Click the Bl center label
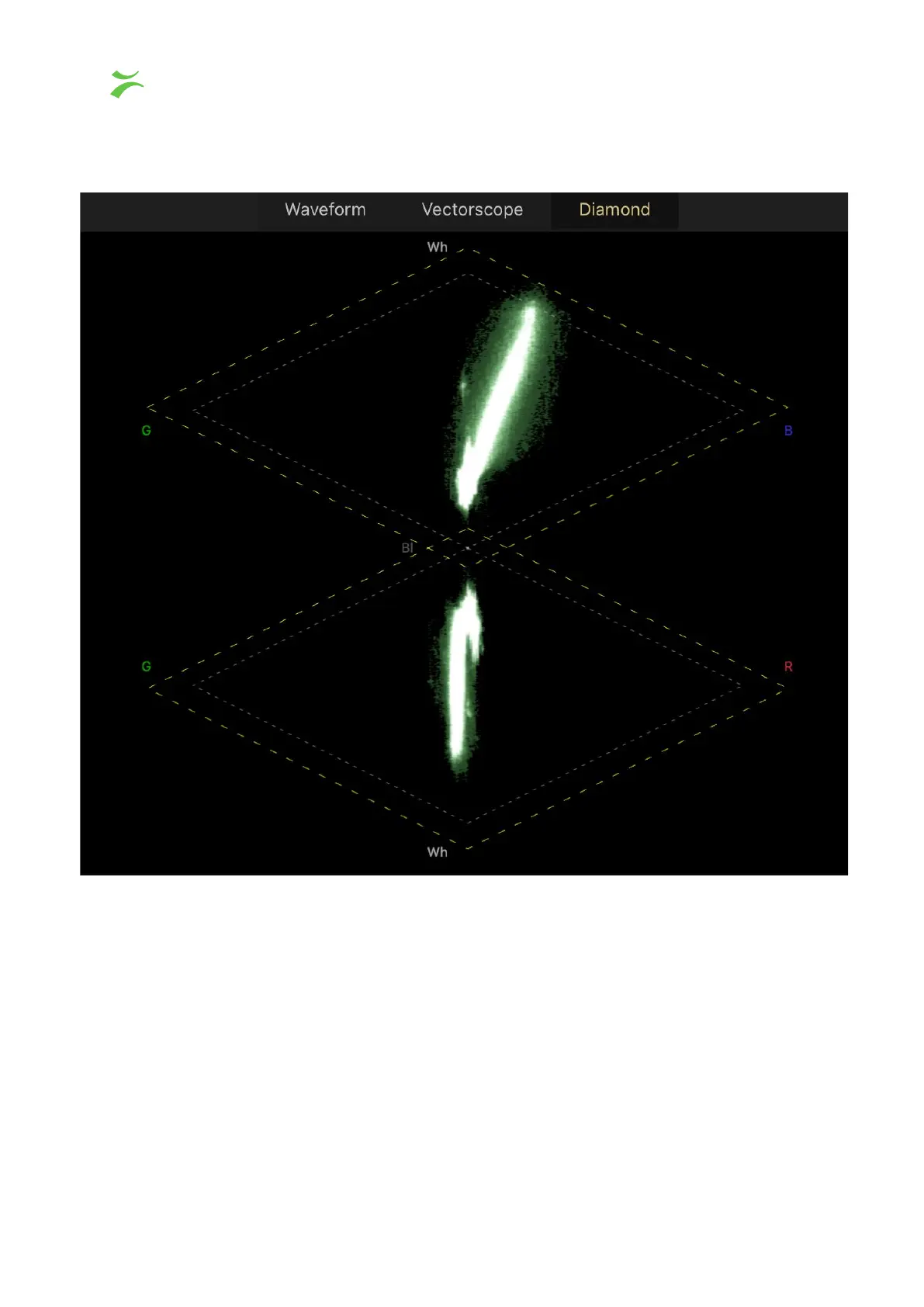 tap(407, 548)
